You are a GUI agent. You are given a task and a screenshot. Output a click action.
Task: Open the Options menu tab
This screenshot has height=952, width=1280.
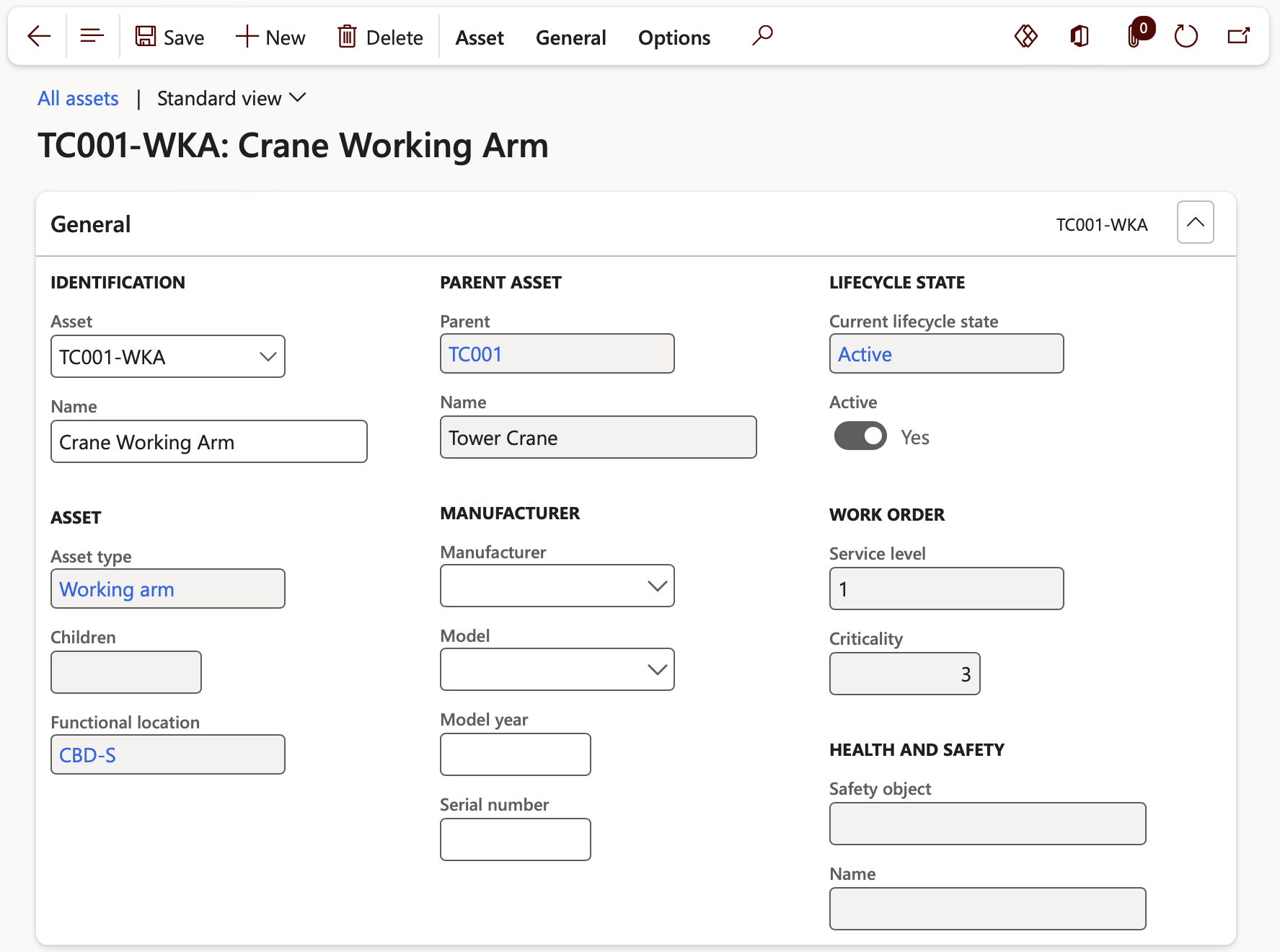(x=674, y=38)
